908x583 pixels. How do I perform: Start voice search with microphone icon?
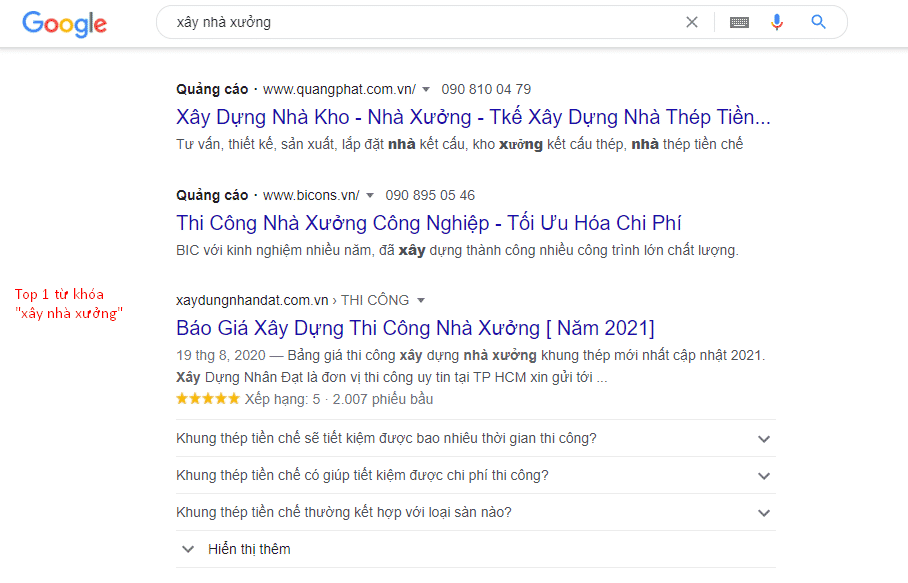pyautogui.click(x=777, y=22)
